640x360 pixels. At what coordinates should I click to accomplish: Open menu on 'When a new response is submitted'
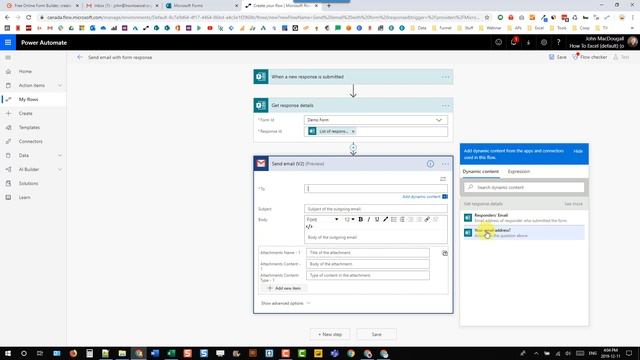coord(445,77)
